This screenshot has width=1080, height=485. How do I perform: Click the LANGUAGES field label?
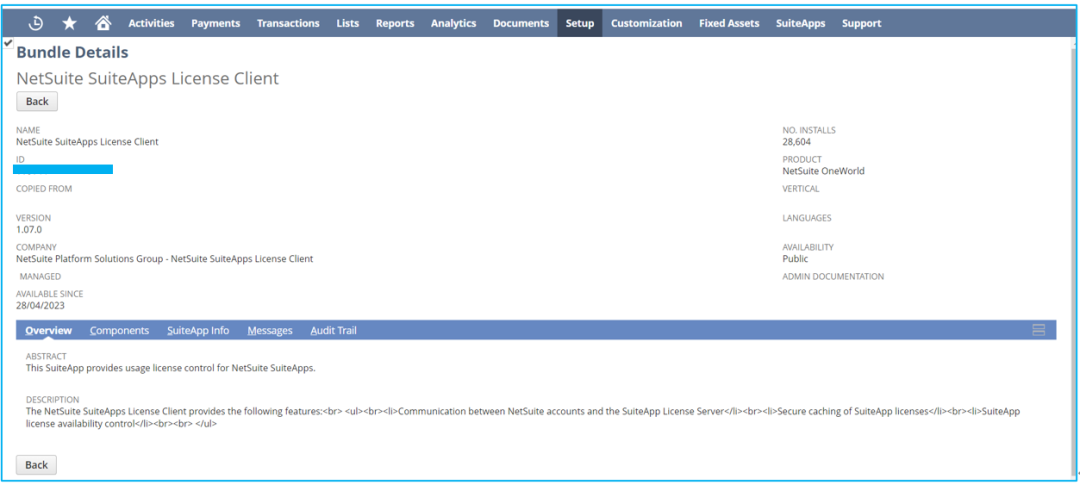(x=807, y=218)
